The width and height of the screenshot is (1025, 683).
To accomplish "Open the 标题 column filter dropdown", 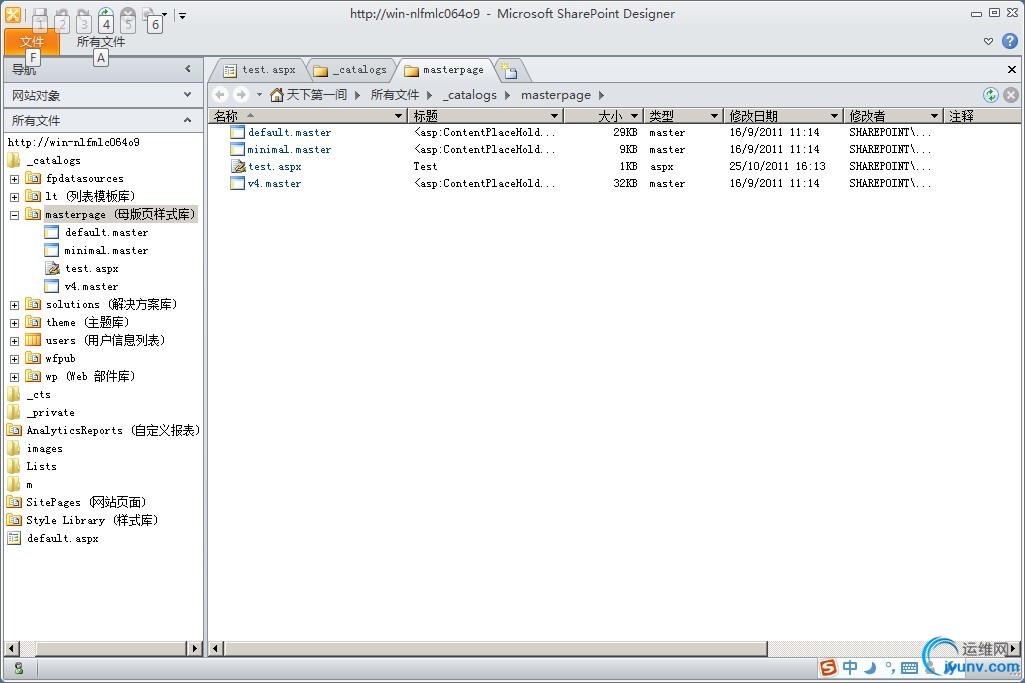I will (x=554, y=116).
